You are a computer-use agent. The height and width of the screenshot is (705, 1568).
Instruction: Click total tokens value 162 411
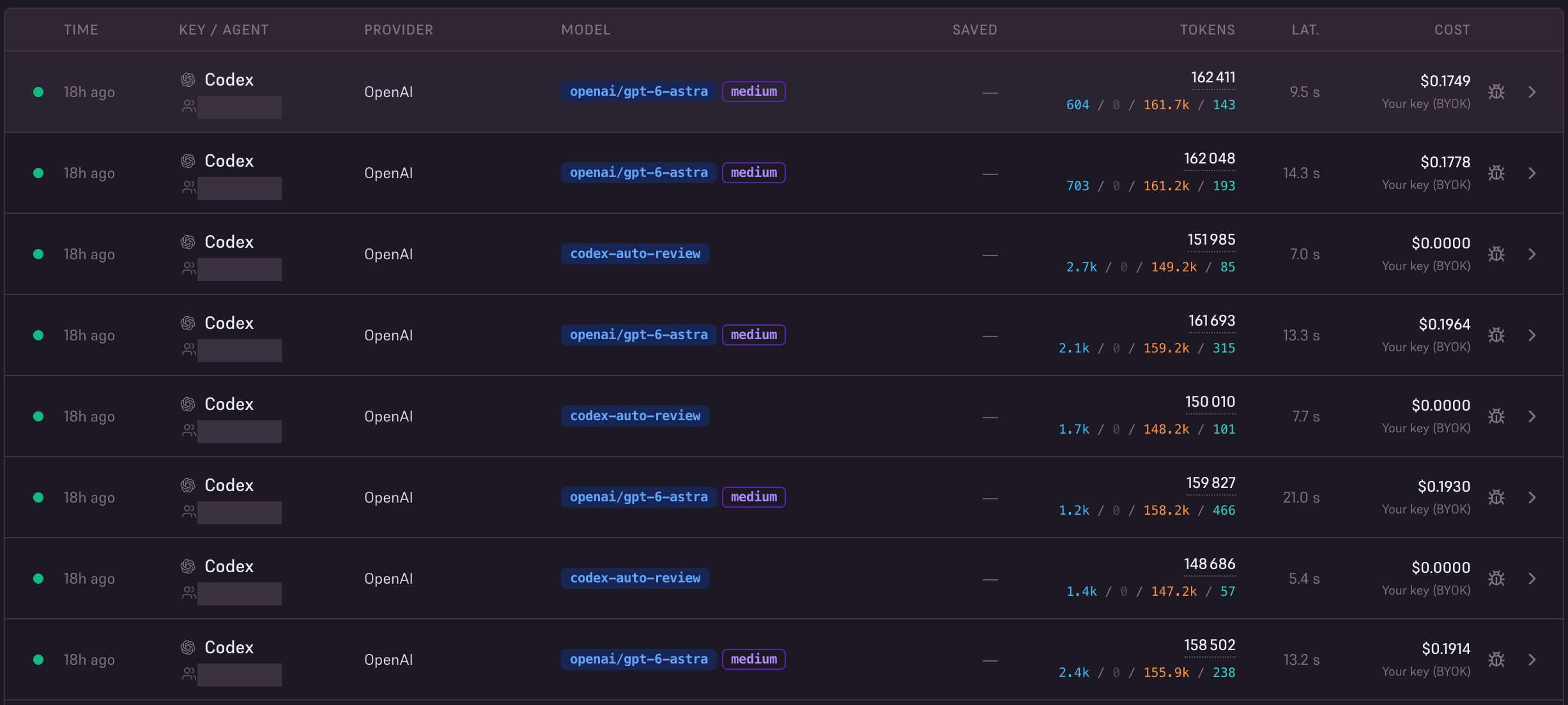[x=1213, y=77]
